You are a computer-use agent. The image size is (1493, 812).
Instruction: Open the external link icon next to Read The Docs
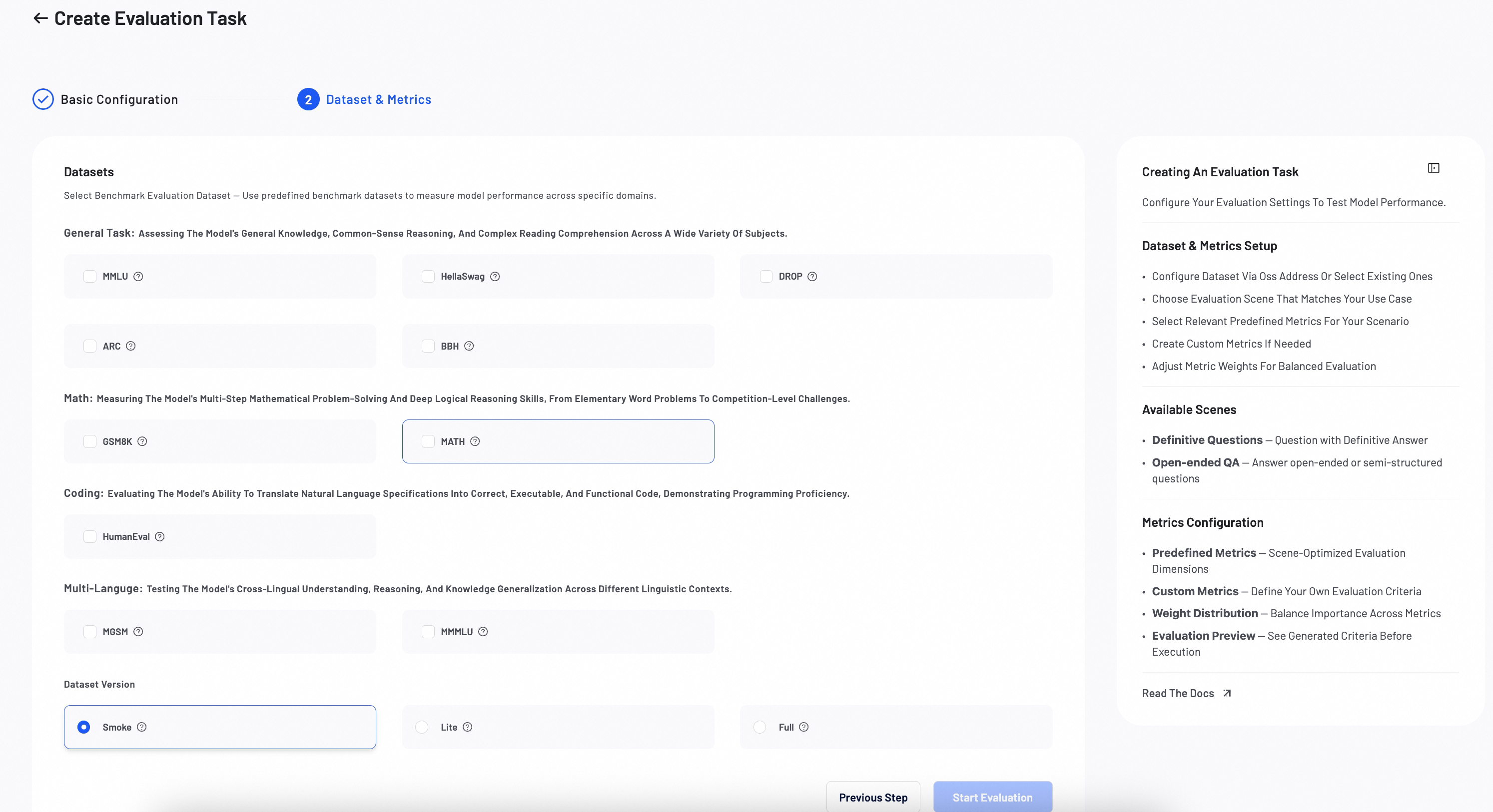(x=1226, y=693)
